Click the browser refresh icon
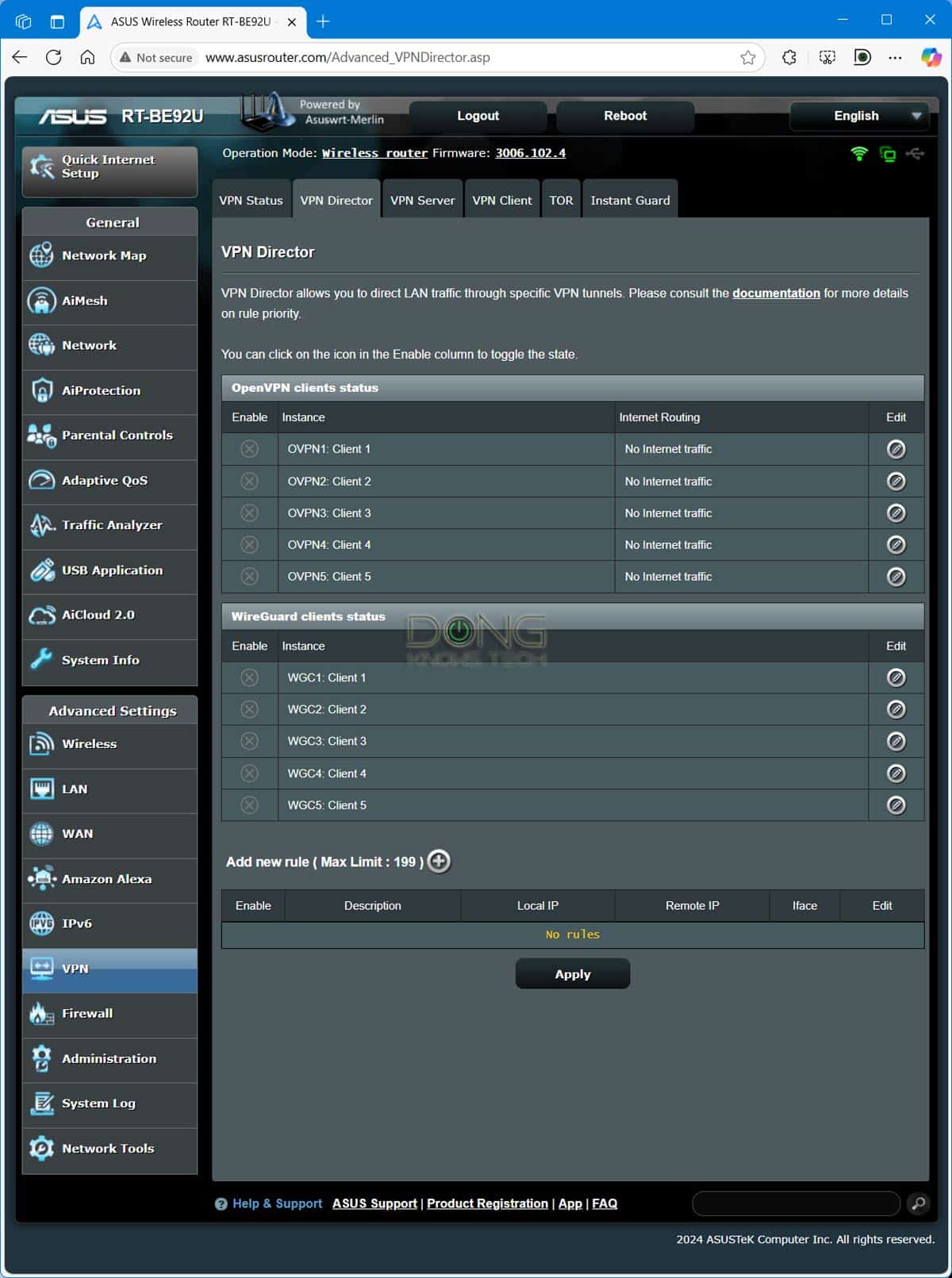The width and height of the screenshot is (952, 1278). click(x=53, y=57)
